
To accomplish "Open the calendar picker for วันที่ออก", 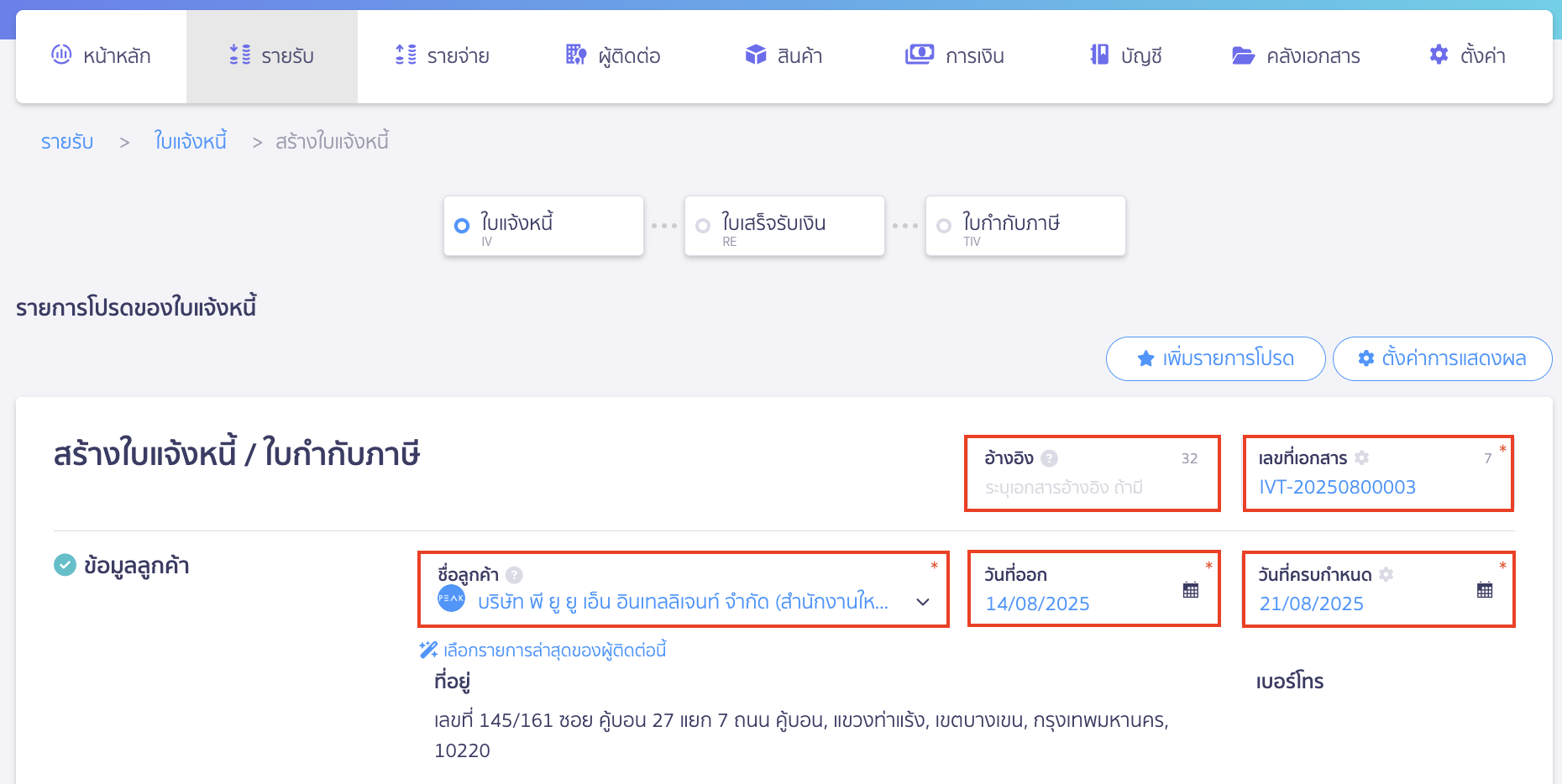I will click(1191, 589).
